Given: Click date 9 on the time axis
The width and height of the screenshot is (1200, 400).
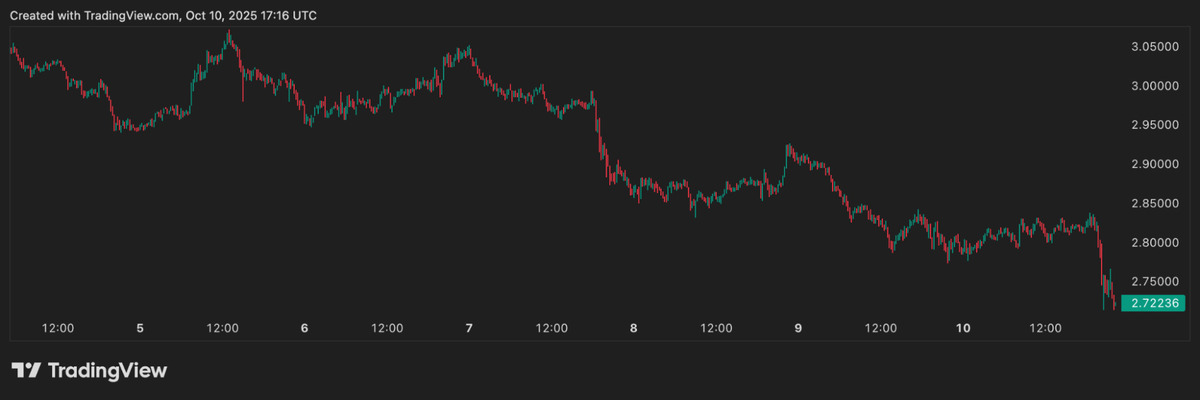Looking at the screenshot, I should point(798,328).
